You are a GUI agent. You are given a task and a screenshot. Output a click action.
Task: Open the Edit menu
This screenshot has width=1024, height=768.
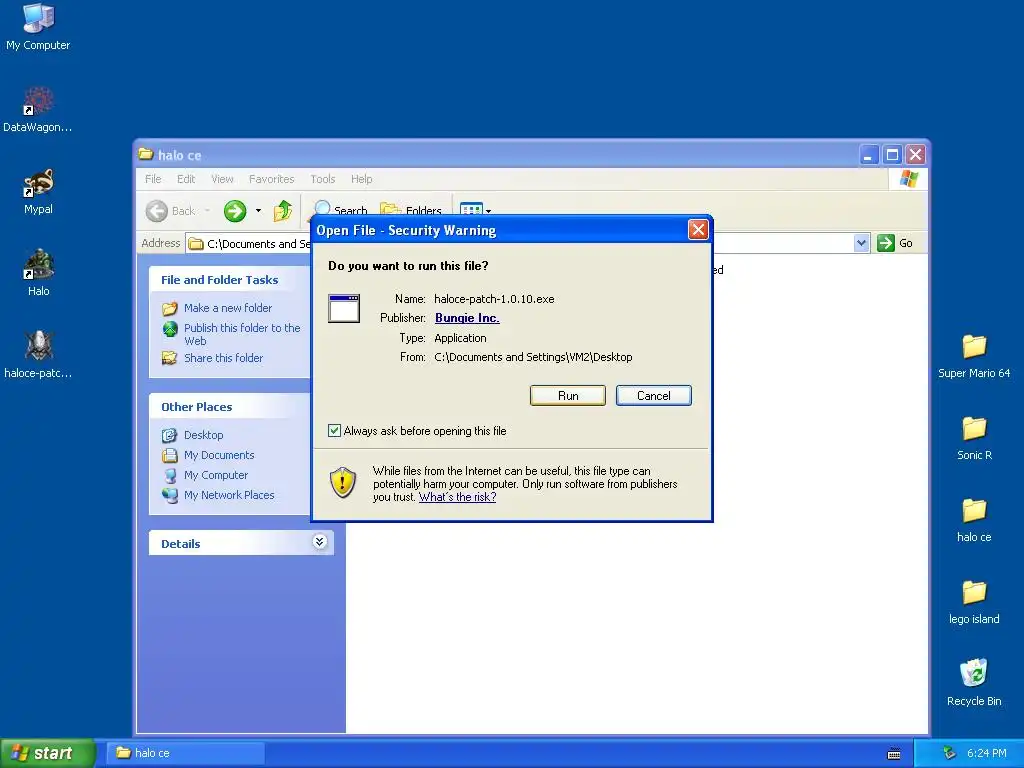click(186, 179)
